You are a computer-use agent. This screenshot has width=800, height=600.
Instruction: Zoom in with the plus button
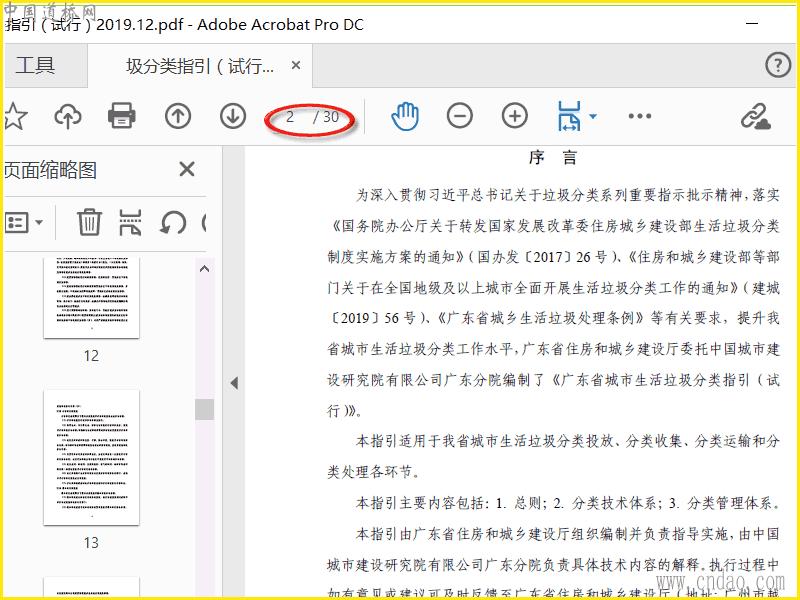pyautogui.click(x=515, y=116)
